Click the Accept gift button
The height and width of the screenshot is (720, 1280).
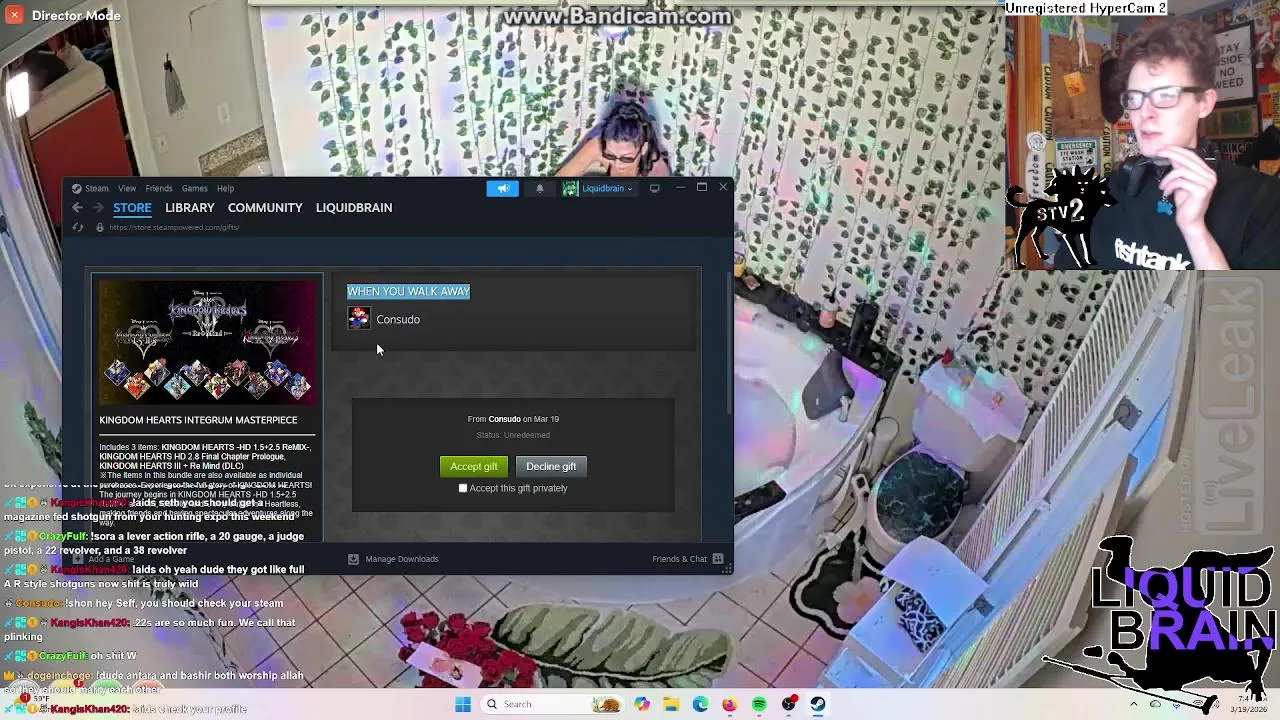(x=474, y=466)
